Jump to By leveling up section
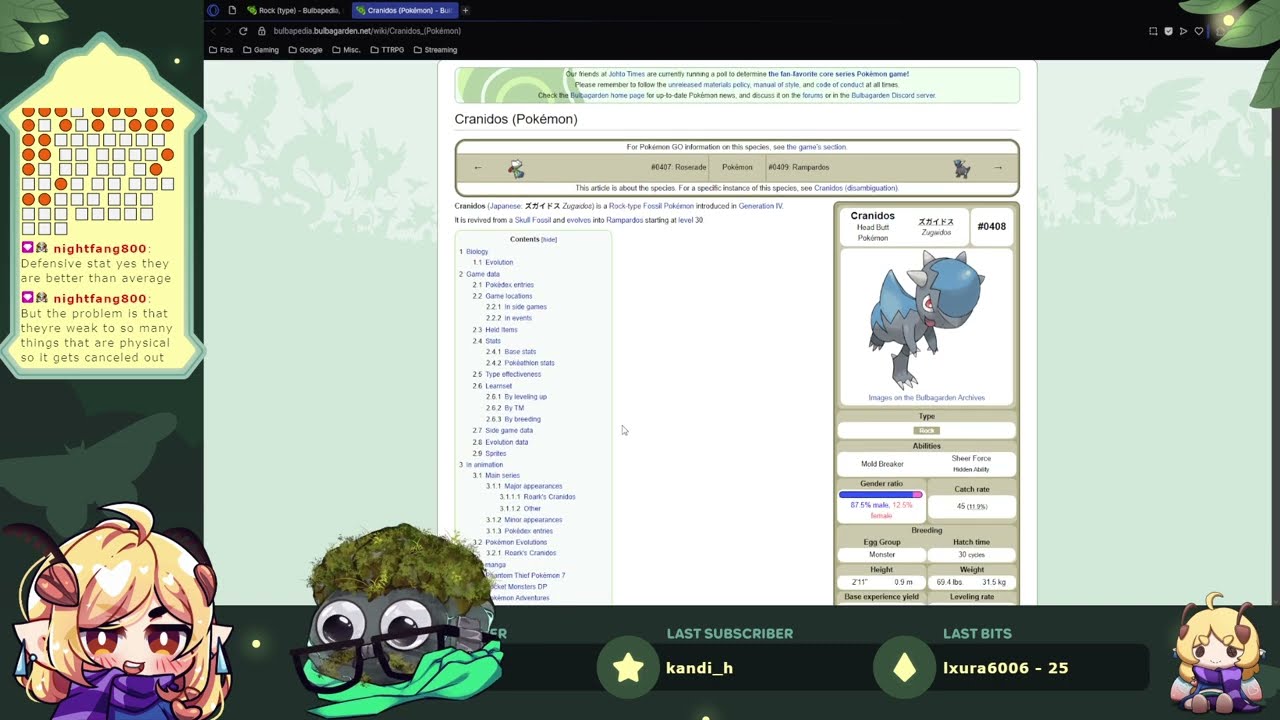This screenshot has height=720, width=1280. pyautogui.click(x=526, y=397)
